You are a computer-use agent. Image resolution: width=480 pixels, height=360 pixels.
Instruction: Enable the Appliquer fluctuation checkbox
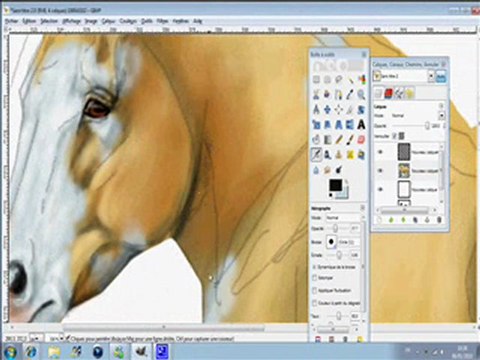(x=314, y=290)
